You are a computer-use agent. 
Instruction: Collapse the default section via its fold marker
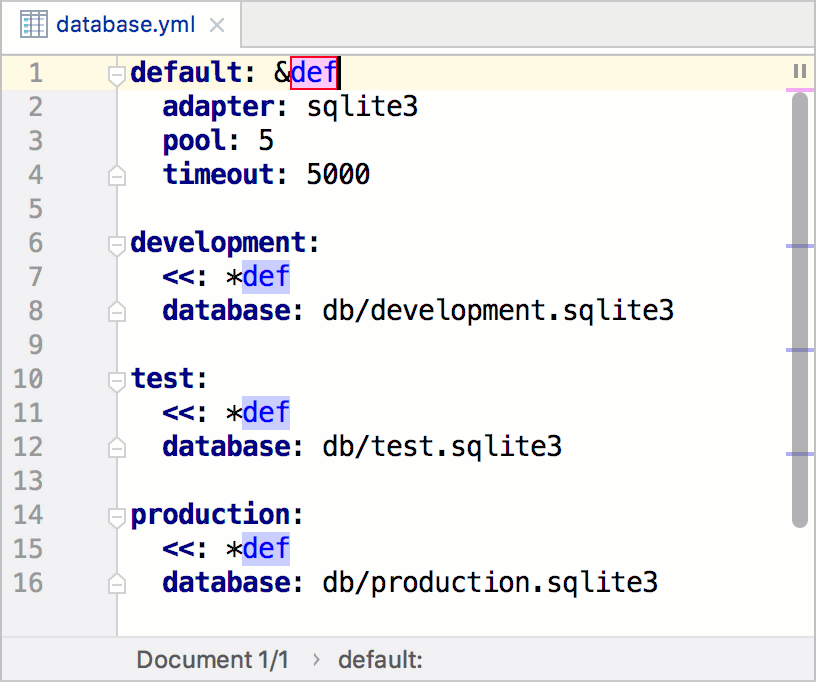point(116,73)
